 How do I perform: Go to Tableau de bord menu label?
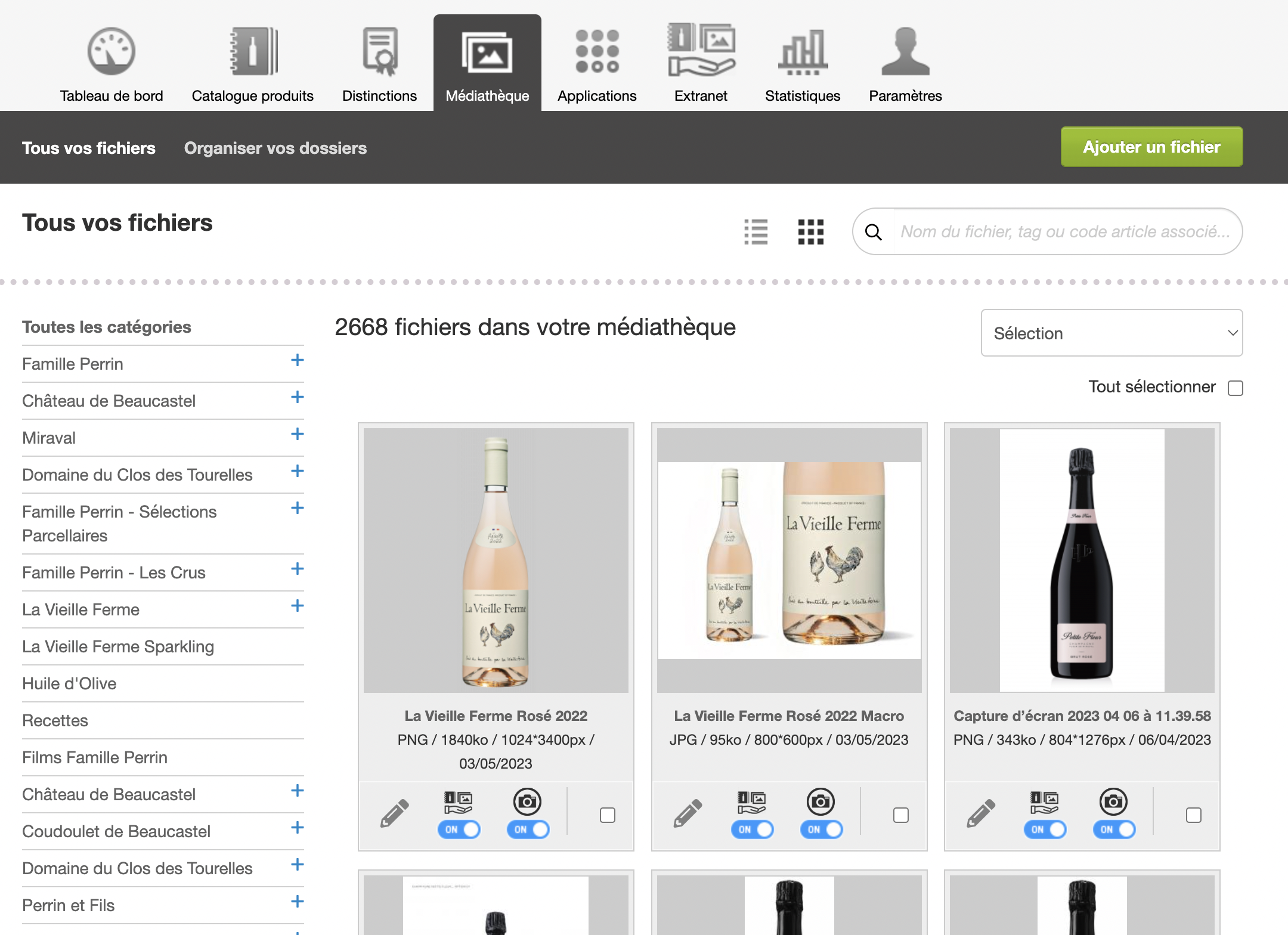(x=112, y=96)
